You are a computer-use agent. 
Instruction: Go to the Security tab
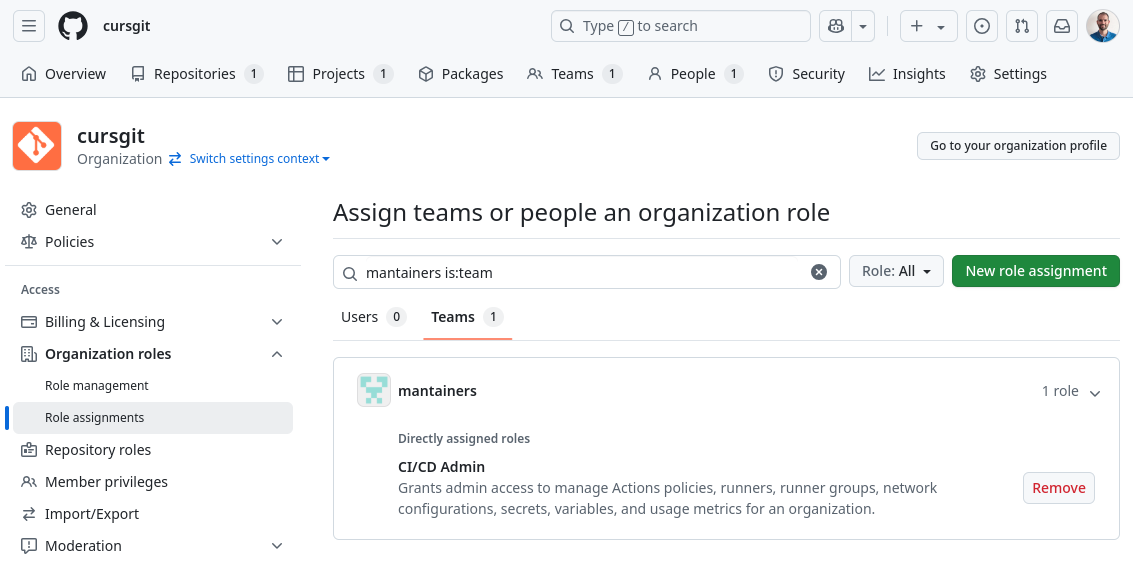point(806,74)
